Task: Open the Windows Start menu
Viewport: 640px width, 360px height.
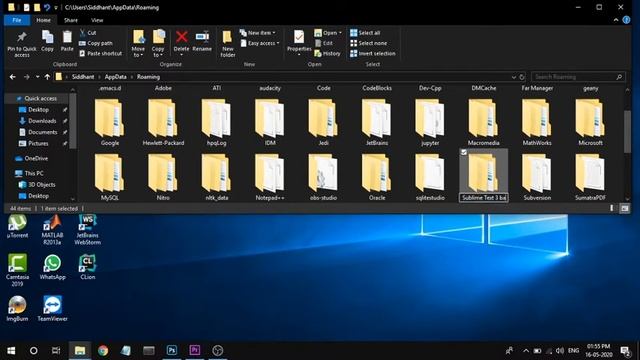Action: [11, 351]
